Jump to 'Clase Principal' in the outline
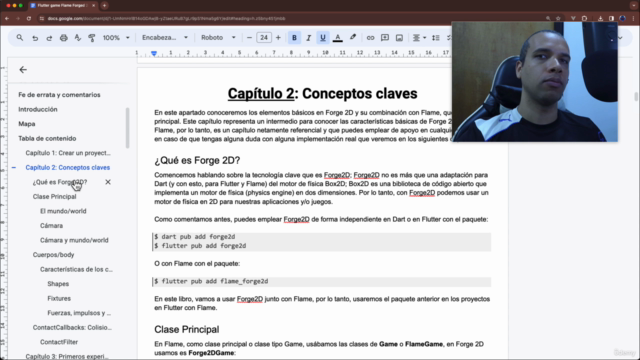This screenshot has height=360, width=640. pos(54,197)
